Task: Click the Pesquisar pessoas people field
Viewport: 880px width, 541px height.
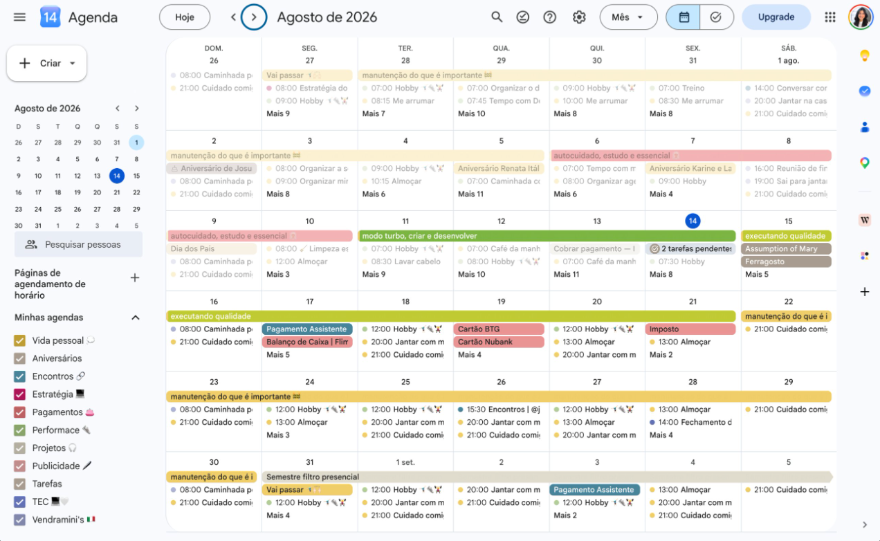Action: tap(79, 245)
